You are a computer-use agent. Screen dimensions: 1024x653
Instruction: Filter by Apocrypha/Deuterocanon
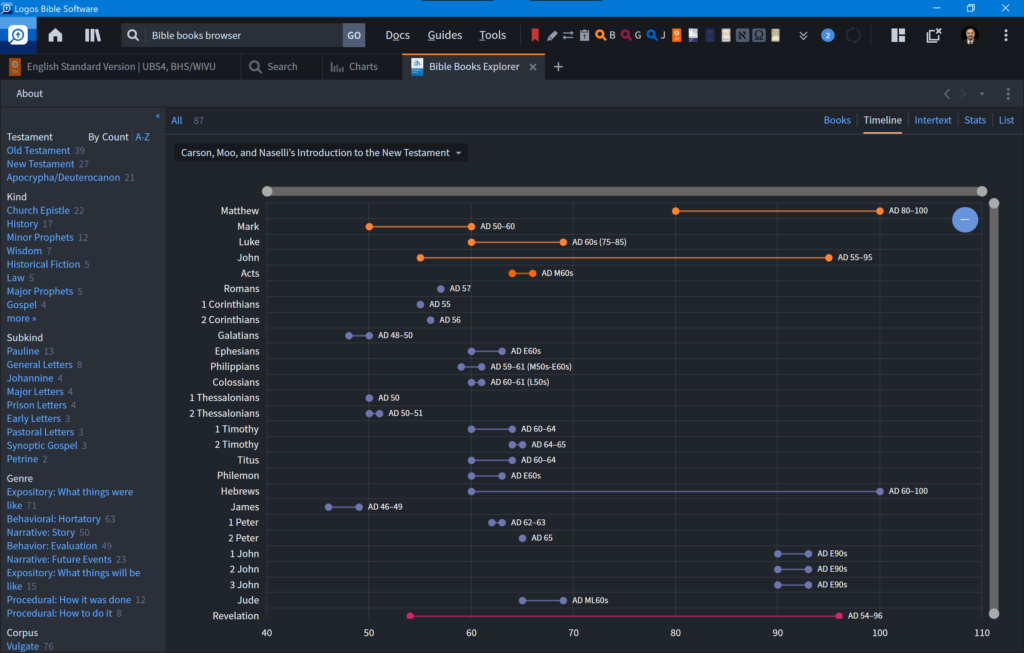[x=63, y=178]
